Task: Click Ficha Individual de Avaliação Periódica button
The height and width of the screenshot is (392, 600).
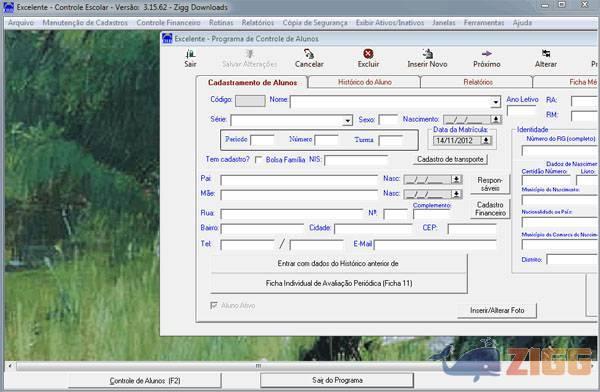Action: pyautogui.click(x=339, y=283)
